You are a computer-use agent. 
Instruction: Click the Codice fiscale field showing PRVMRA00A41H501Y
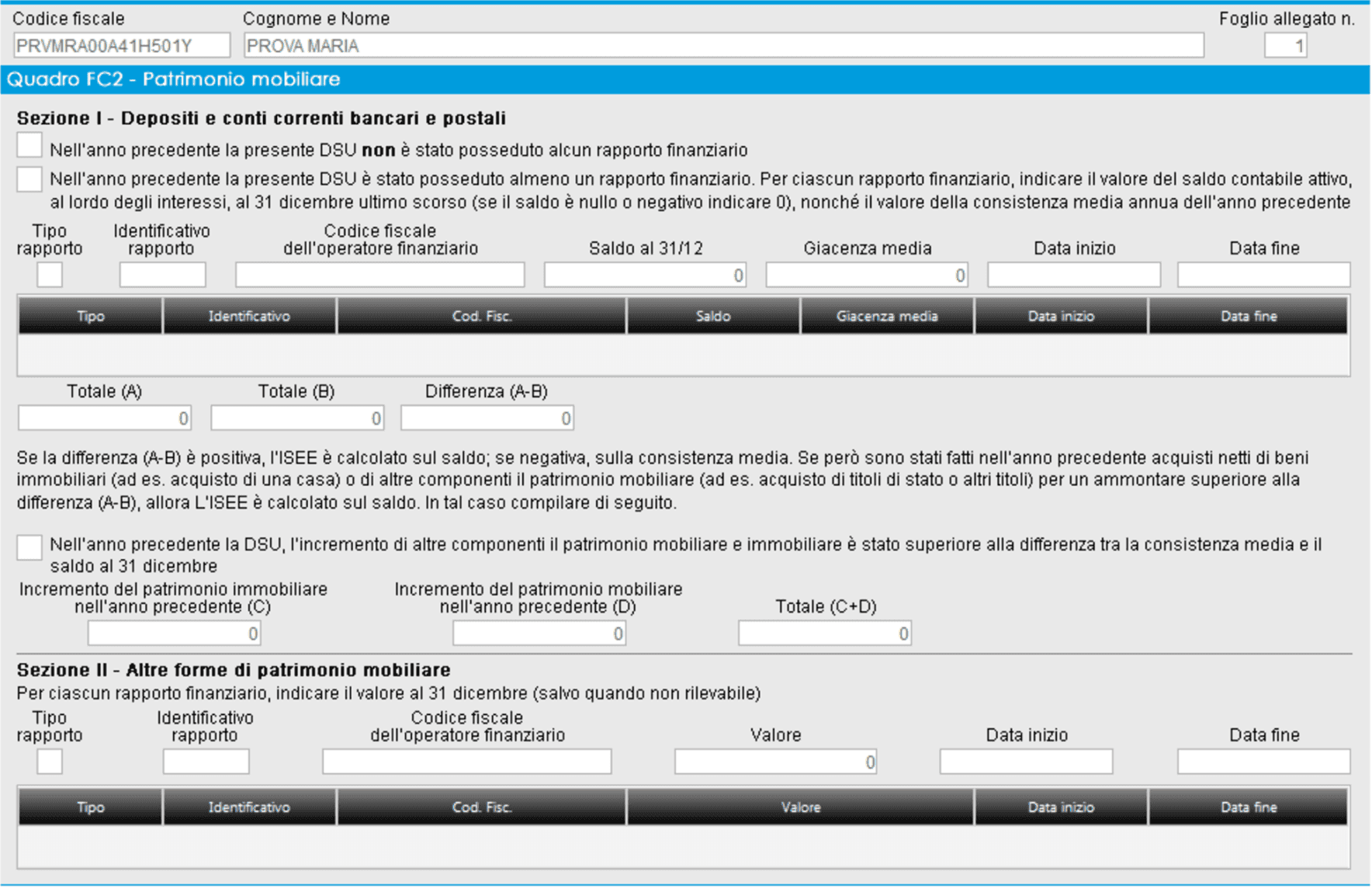[x=120, y=45]
